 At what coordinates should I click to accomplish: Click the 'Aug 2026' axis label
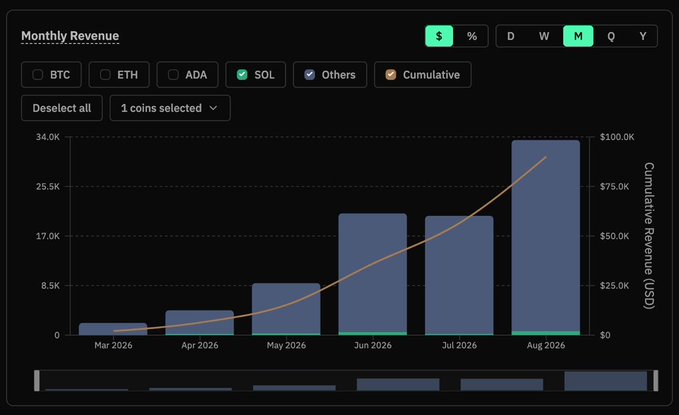click(x=546, y=345)
